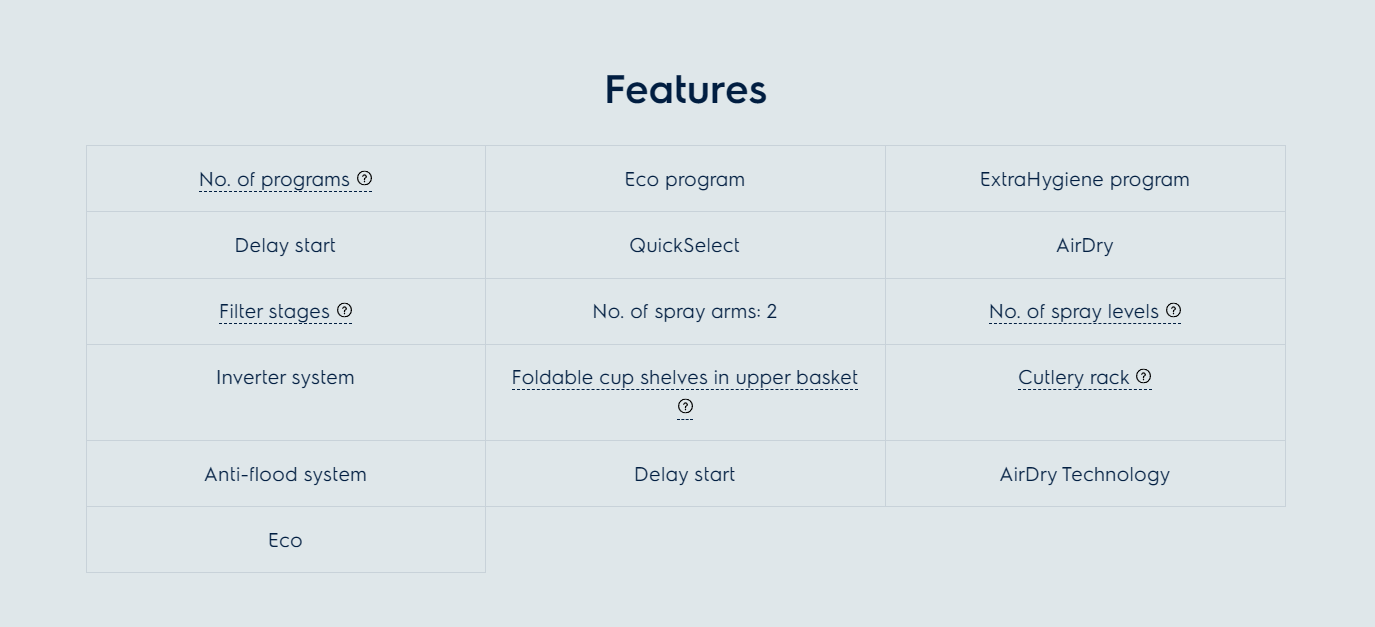Click the question mark next to No. of spray levels

(x=1174, y=310)
